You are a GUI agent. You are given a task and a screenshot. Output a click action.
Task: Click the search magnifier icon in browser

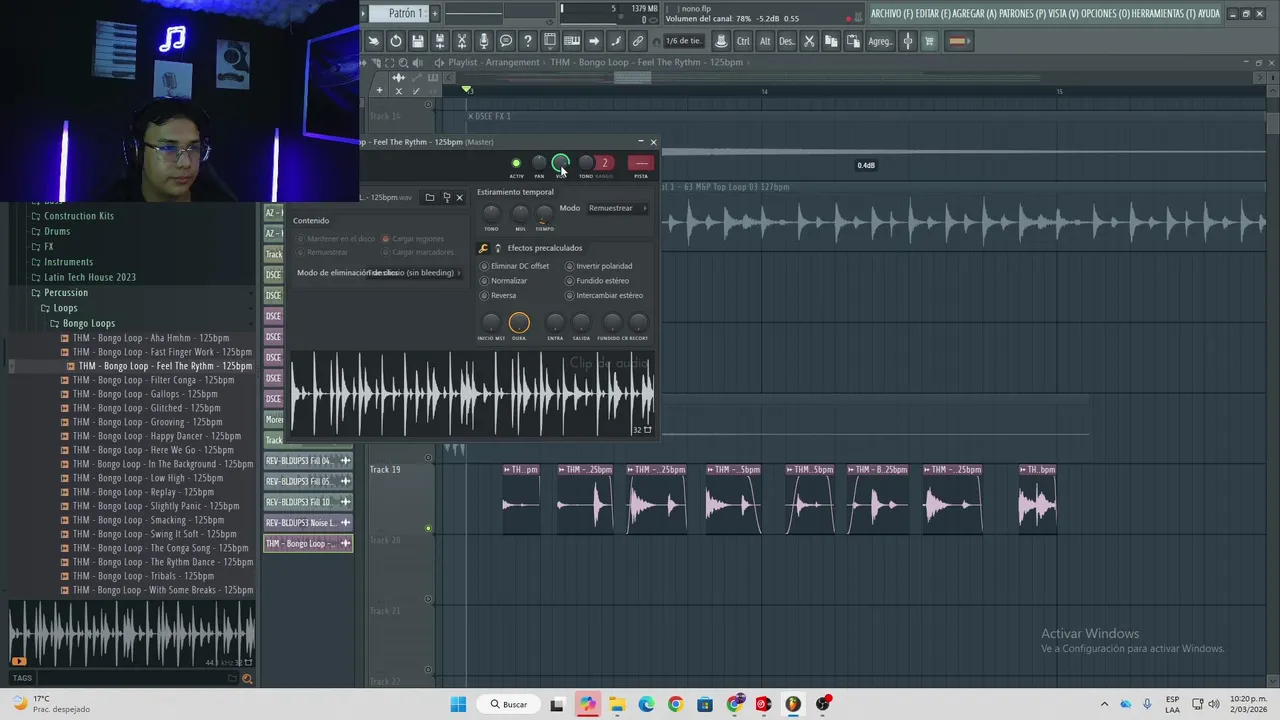tap(247, 679)
